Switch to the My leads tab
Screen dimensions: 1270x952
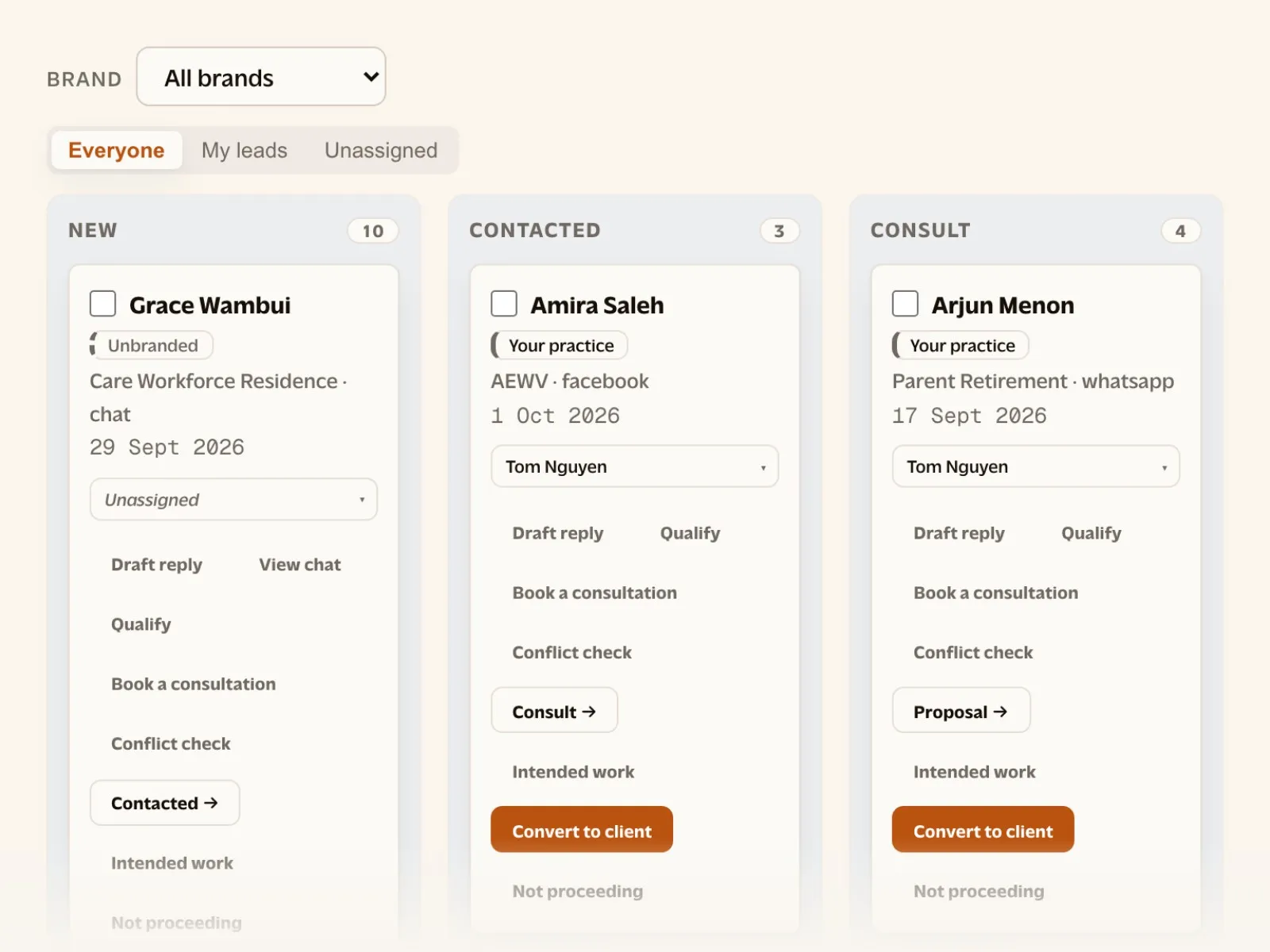coord(244,150)
